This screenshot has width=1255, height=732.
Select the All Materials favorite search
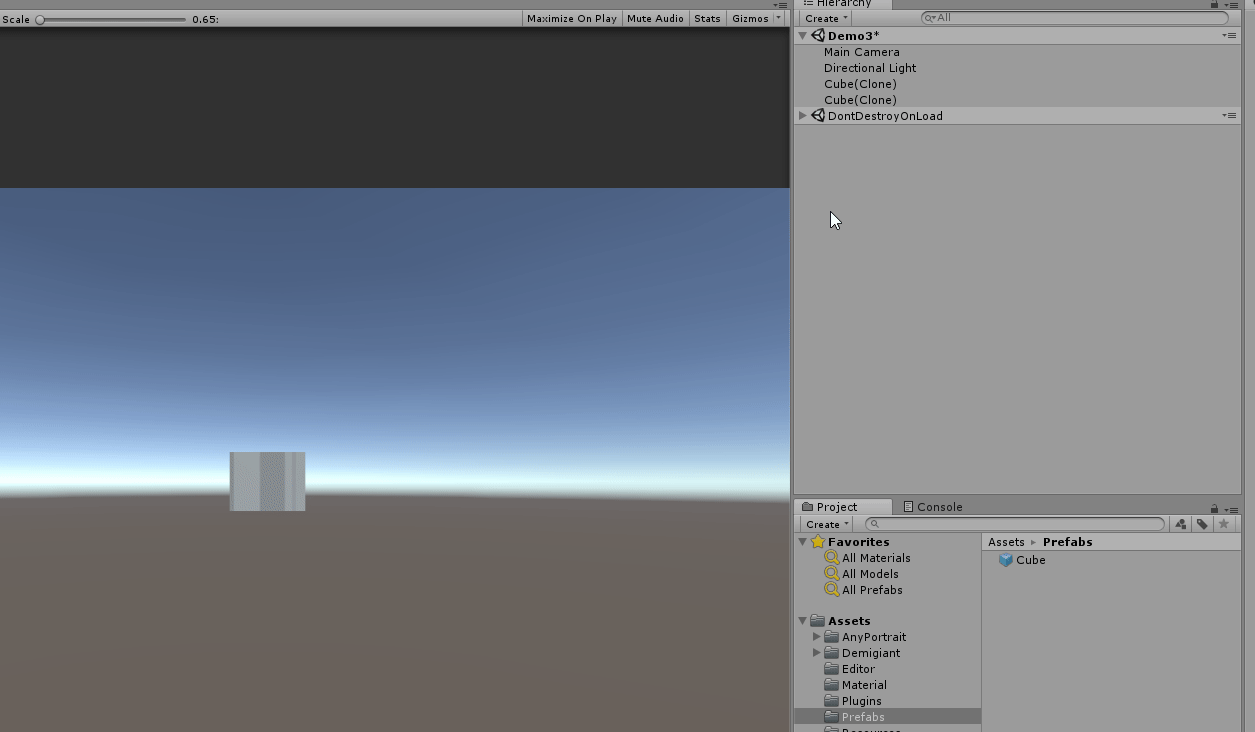click(x=875, y=558)
